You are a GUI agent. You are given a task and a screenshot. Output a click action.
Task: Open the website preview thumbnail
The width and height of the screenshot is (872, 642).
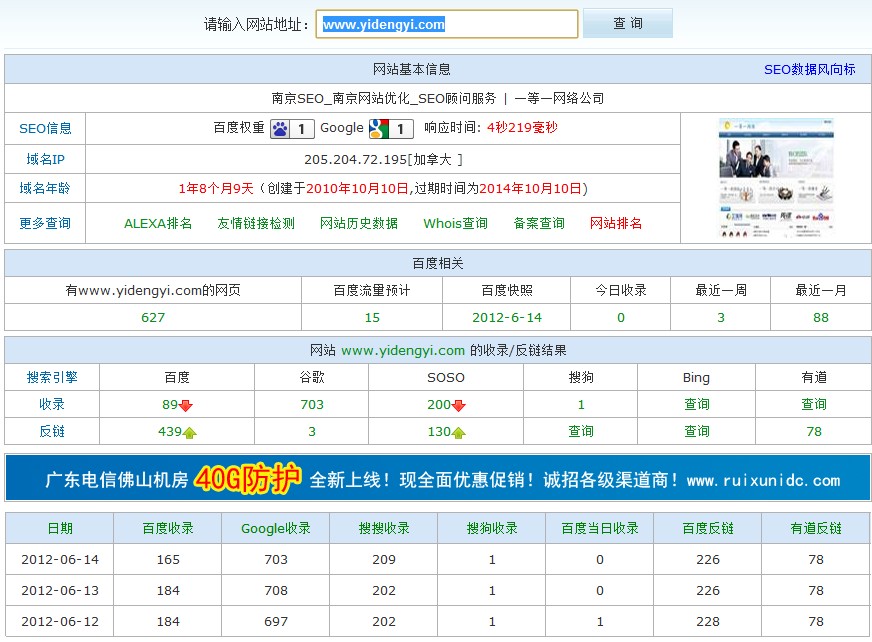pos(776,178)
